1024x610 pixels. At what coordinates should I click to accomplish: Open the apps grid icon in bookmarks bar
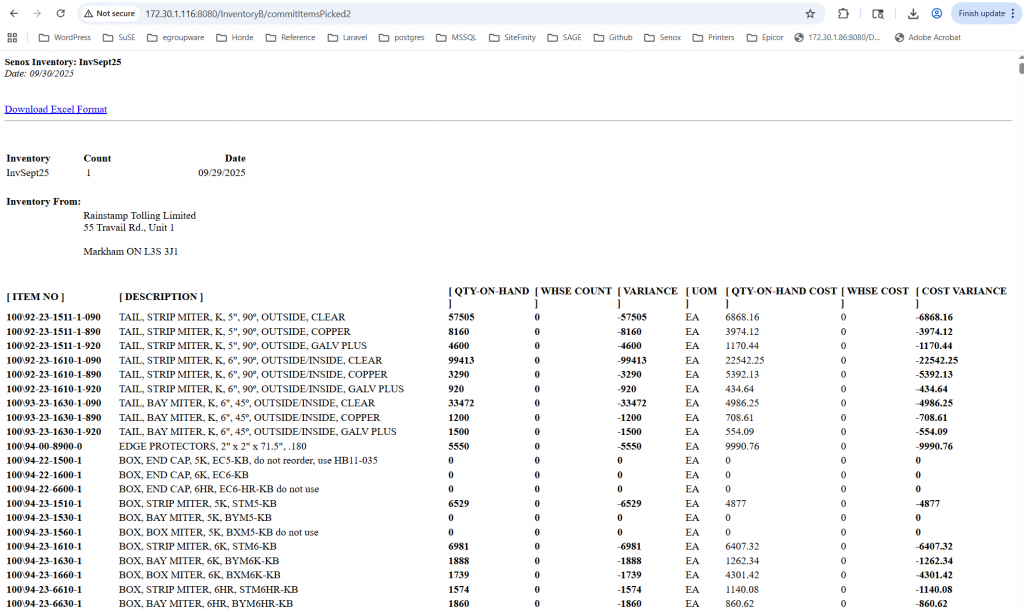(x=12, y=37)
